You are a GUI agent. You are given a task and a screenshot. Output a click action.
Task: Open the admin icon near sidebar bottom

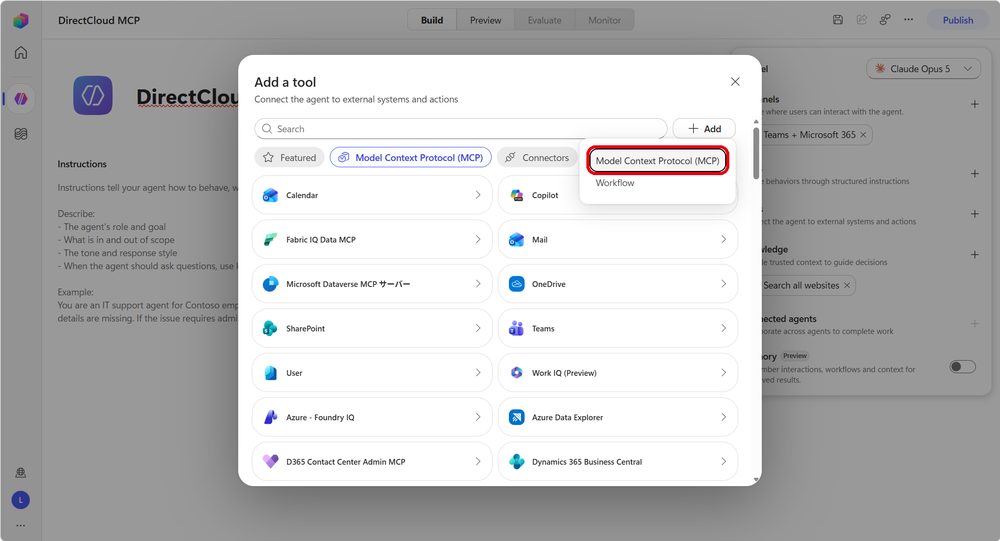pos(20,473)
